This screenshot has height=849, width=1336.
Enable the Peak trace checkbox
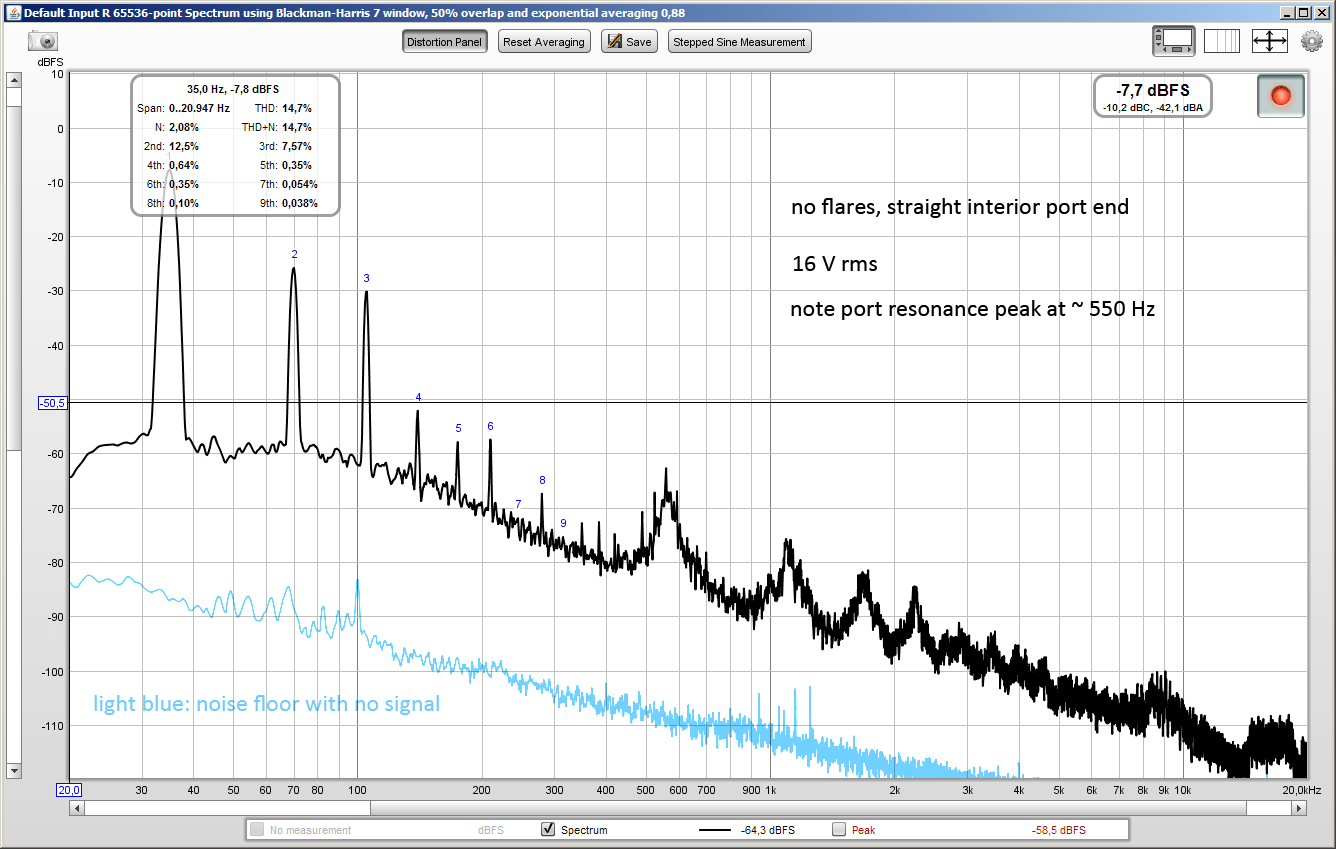[x=838, y=829]
